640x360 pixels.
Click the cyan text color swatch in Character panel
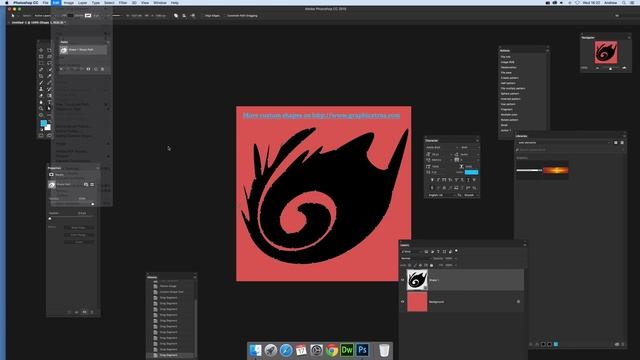[x=471, y=172]
